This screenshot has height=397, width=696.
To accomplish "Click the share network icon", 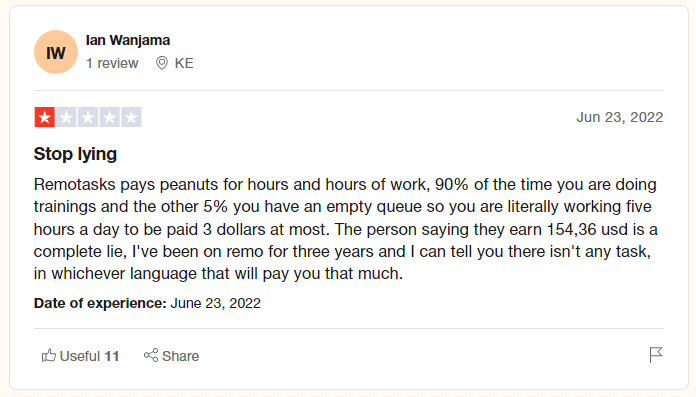I will click(151, 355).
